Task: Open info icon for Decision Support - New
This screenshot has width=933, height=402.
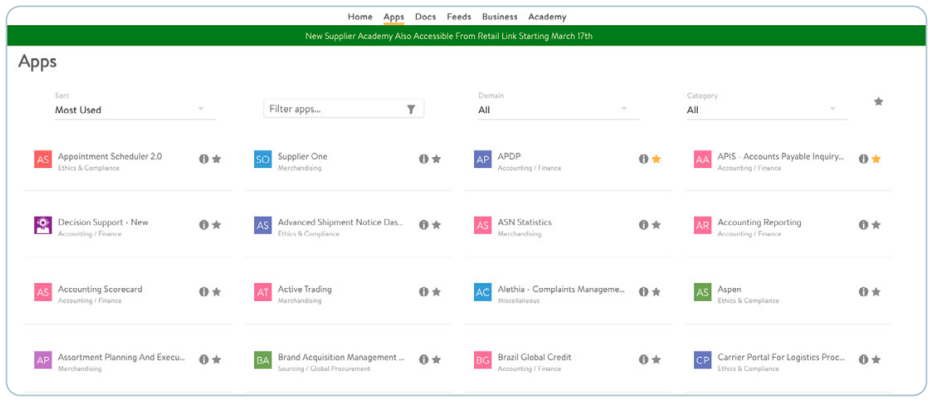Action: coord(203,225)
